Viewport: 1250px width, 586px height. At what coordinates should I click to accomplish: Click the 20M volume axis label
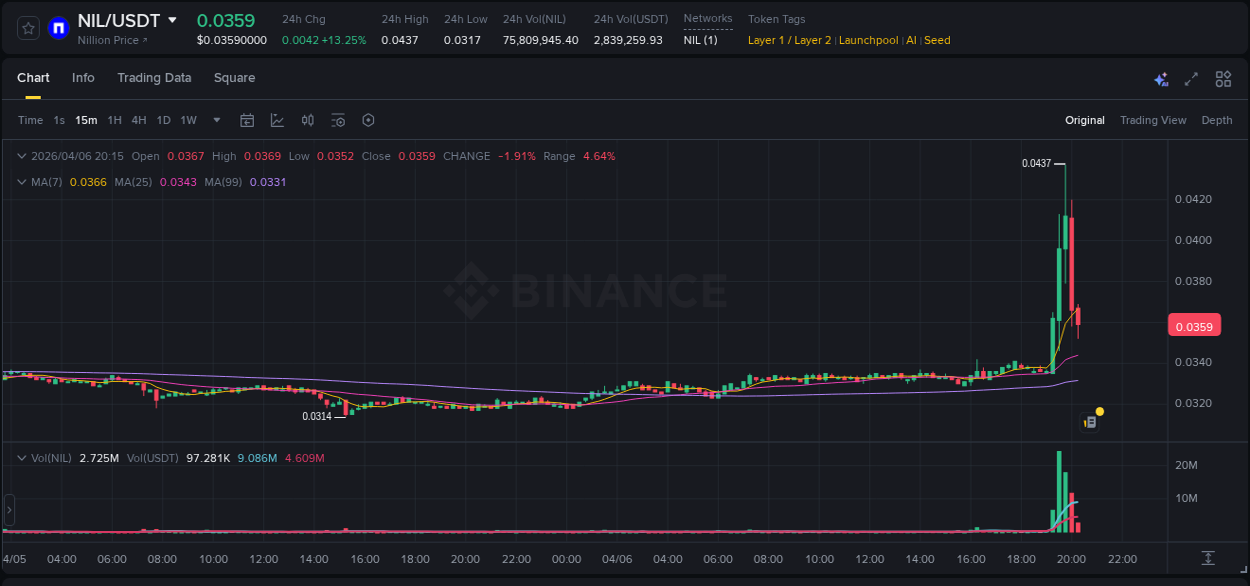pos(1186,465)
